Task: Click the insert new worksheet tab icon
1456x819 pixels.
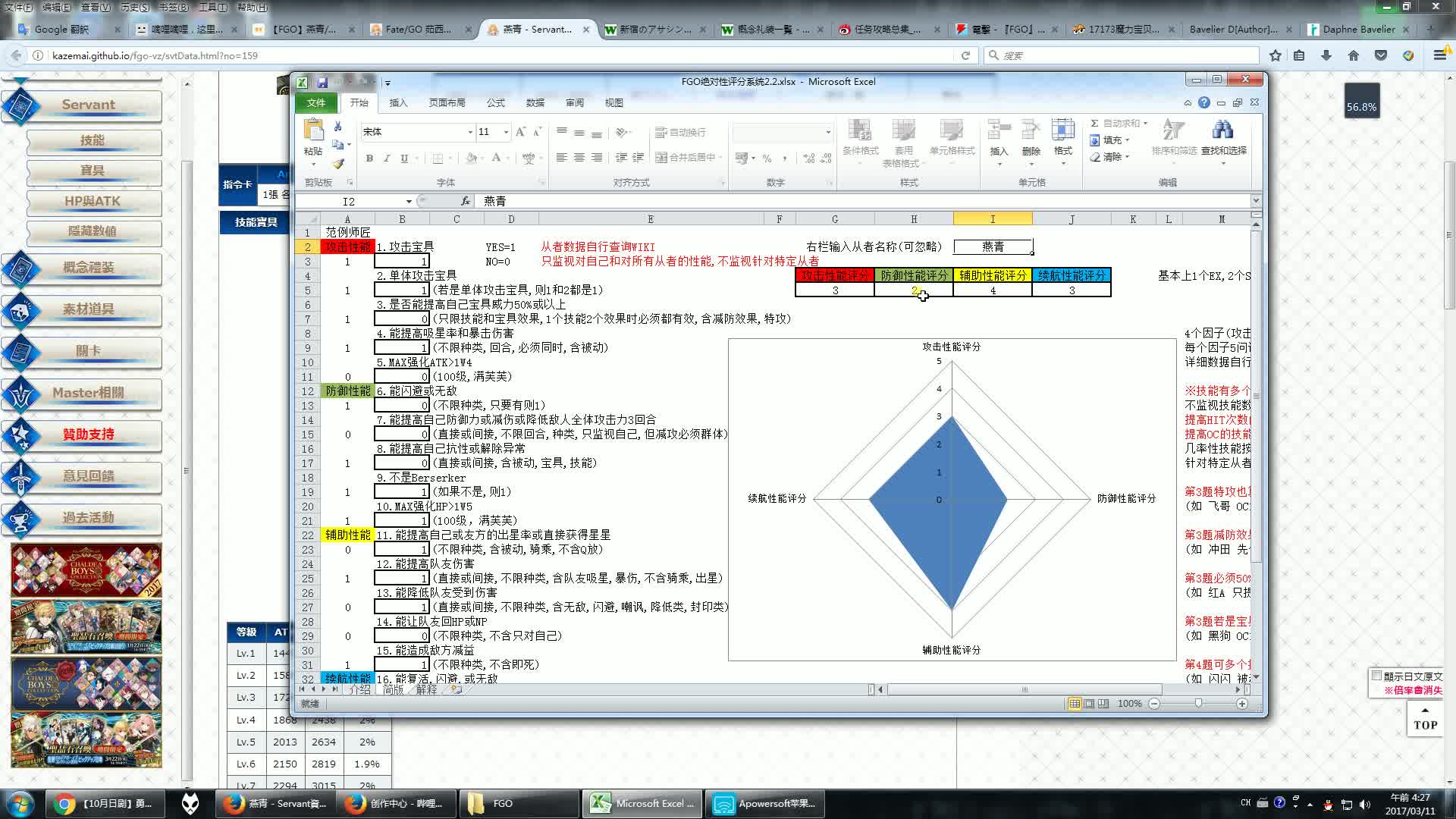Action: click(456, 689)
